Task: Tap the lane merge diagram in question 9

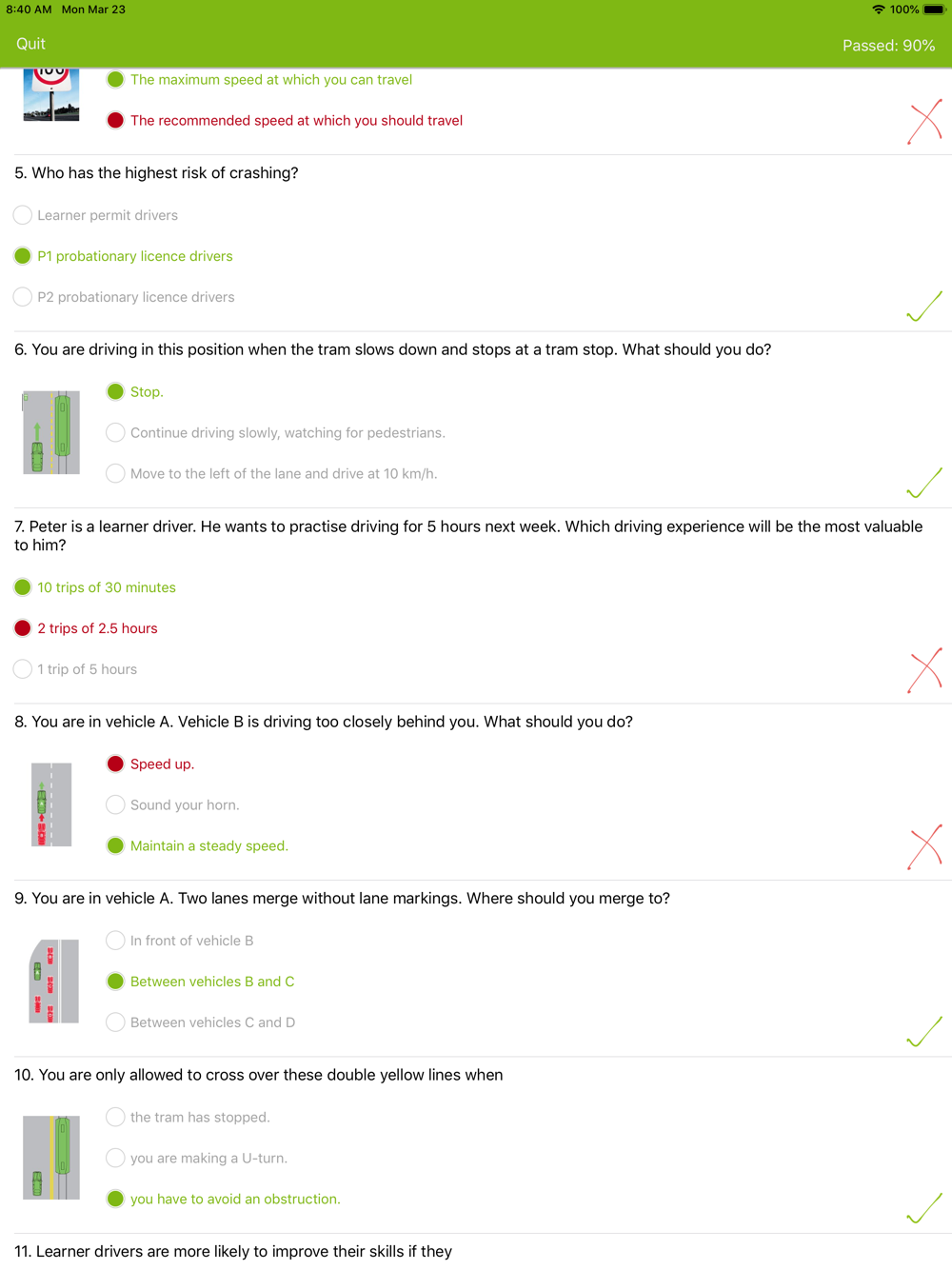Action: 53,982
